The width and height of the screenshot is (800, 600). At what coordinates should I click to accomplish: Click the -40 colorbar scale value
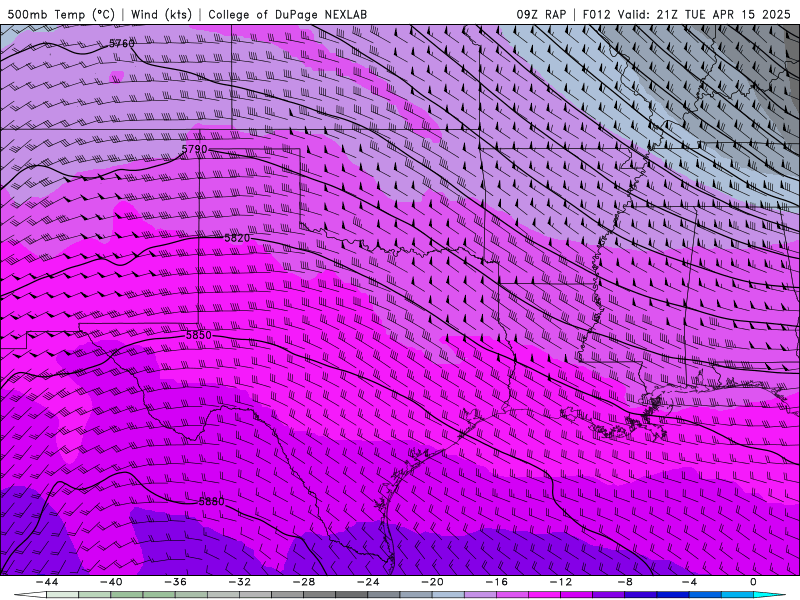click(x=111, y=582)
